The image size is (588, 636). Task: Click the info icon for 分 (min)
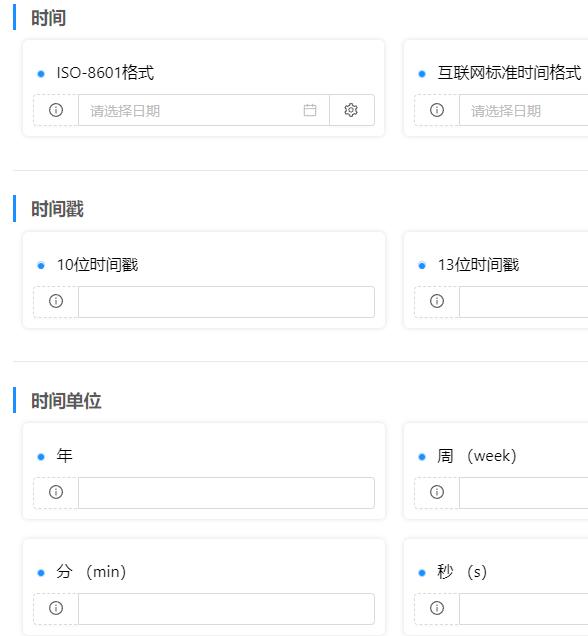[x=56, y=608]
